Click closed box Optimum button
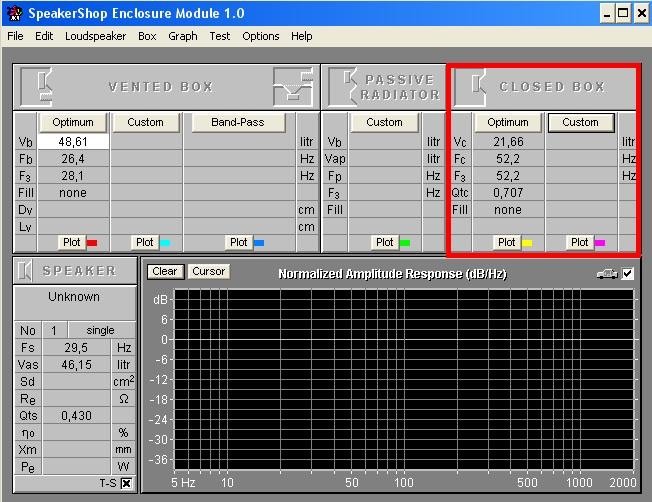This screenshot has width=652, height=502. click(508, 122)
